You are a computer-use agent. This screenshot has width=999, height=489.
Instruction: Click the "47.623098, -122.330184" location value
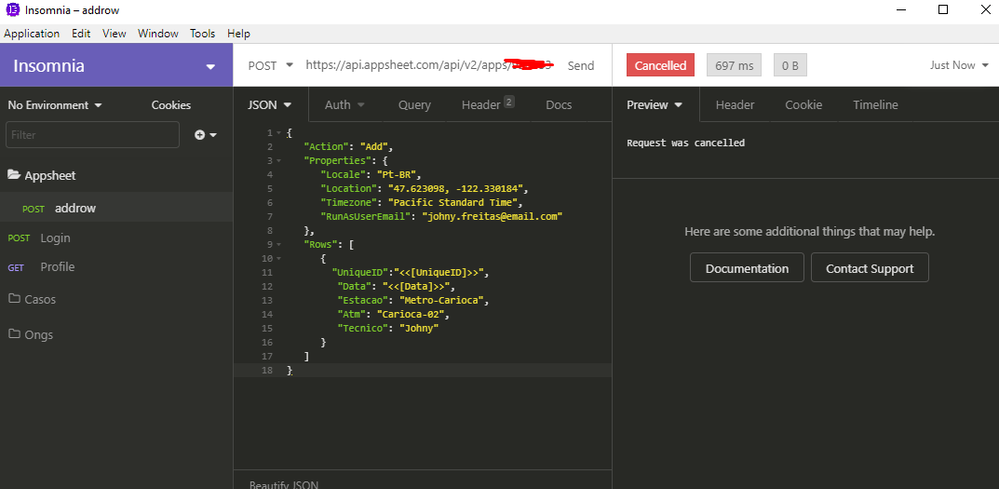tap(455, 188)
